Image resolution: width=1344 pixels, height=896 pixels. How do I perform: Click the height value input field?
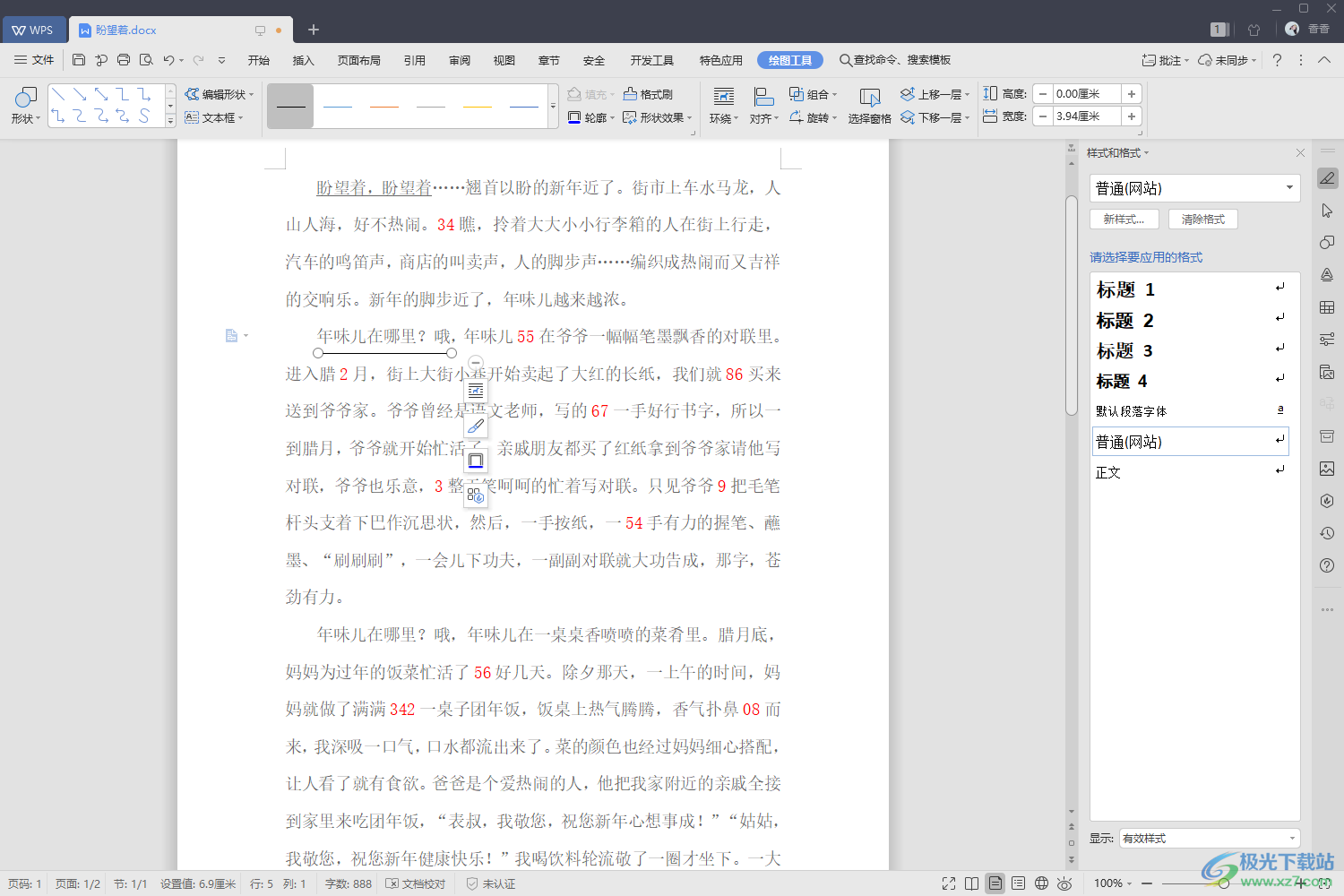point(1087,94)
